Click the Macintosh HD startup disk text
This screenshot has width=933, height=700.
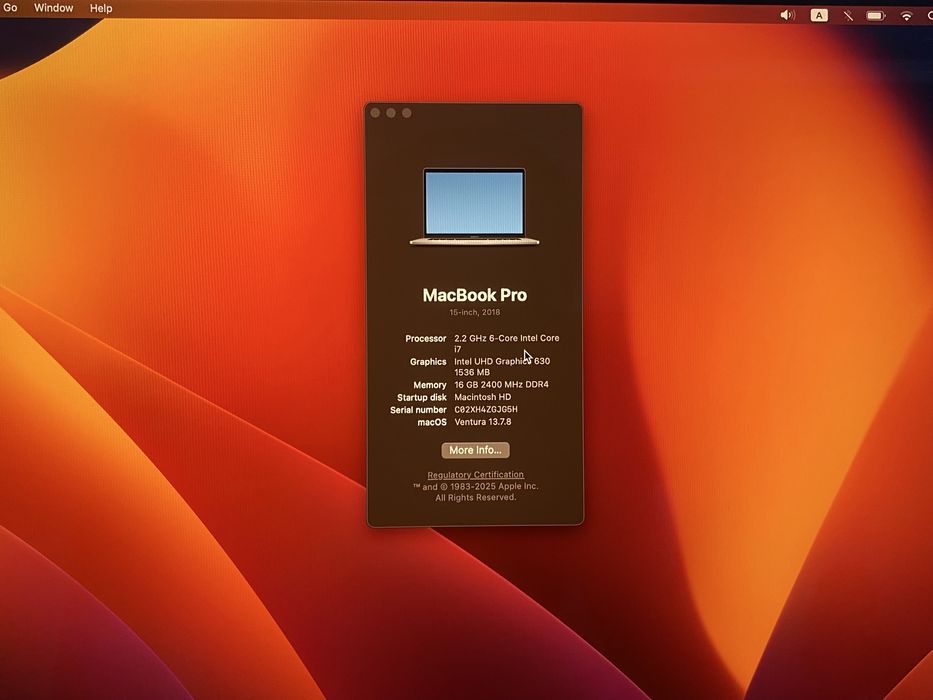[482, 397]
